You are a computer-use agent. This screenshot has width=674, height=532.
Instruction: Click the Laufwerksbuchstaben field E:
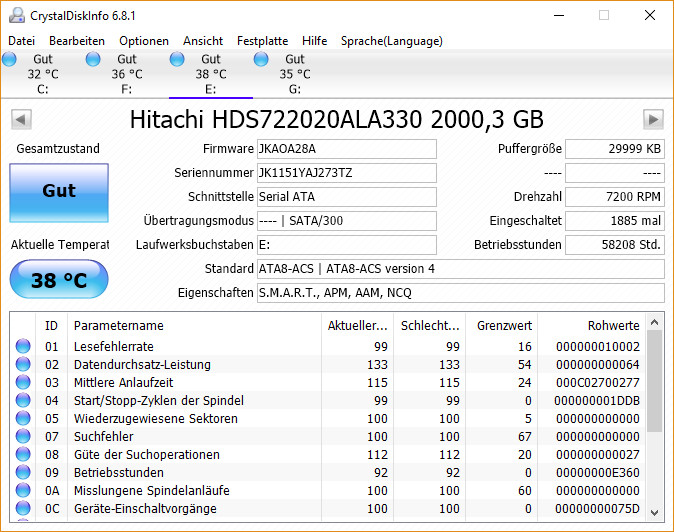click(347, 245)
